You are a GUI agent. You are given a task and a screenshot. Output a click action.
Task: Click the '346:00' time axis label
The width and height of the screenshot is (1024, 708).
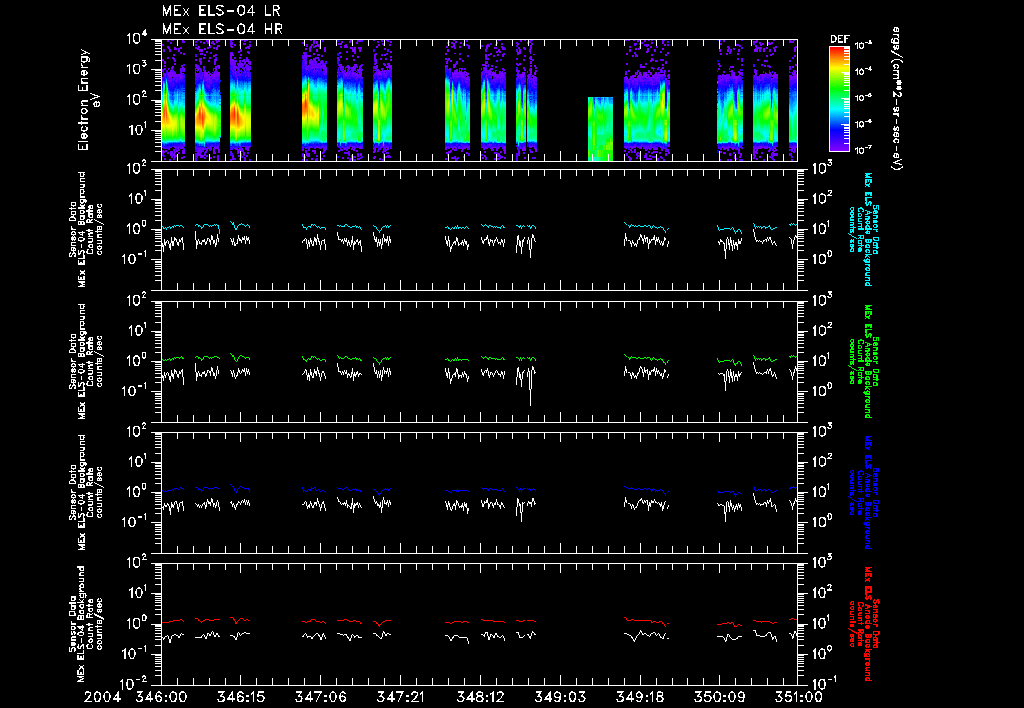[x=161, y=697]
